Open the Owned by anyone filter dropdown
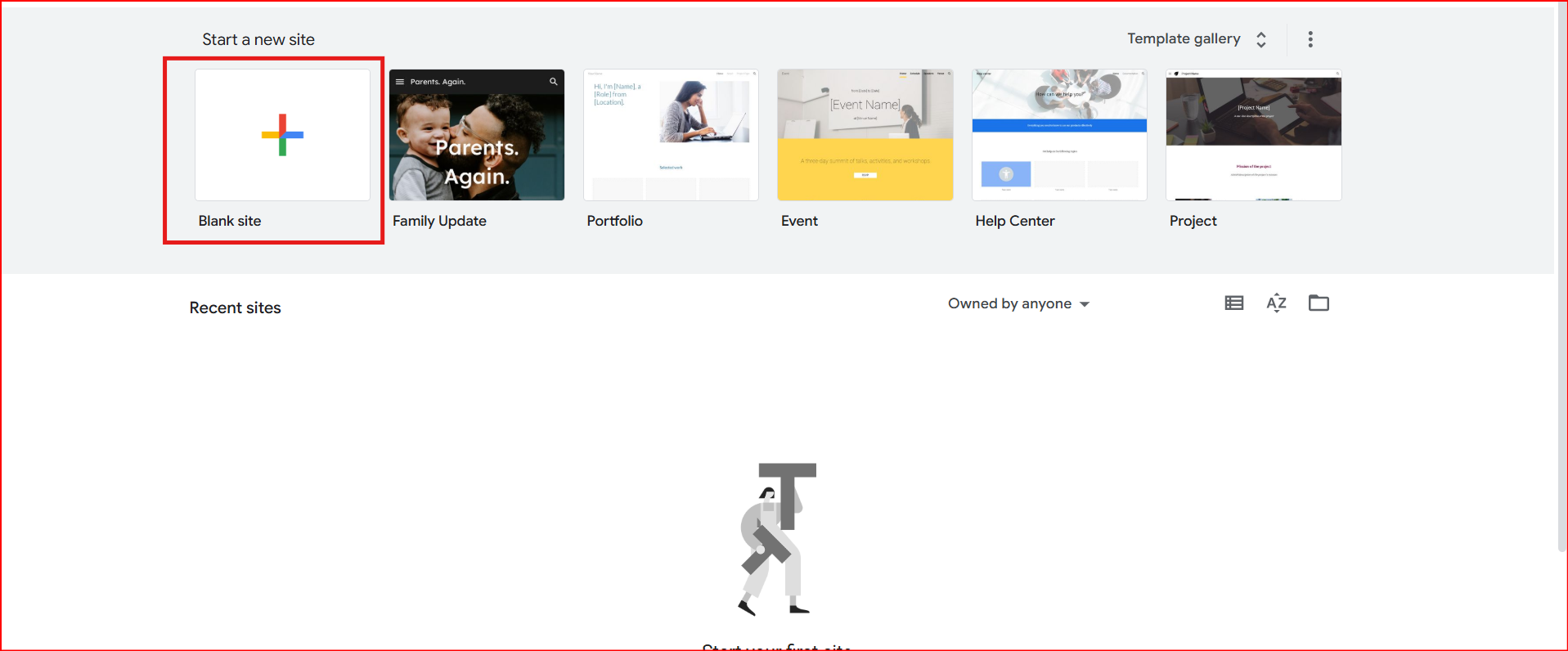The height and width of the screenshot is (651, 1568). coord(1018,303)
